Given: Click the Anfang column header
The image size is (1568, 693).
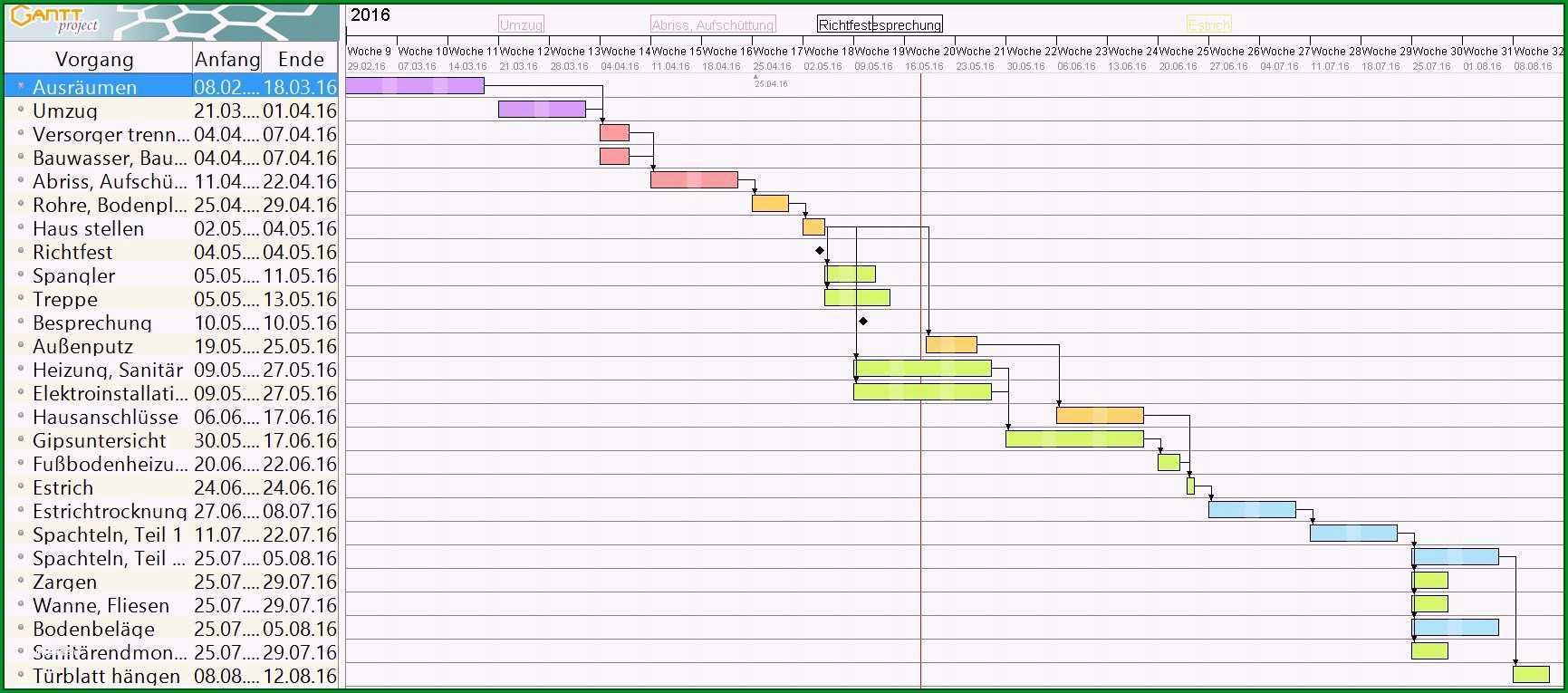Looking at the screenshot, I should click(227, 60).
